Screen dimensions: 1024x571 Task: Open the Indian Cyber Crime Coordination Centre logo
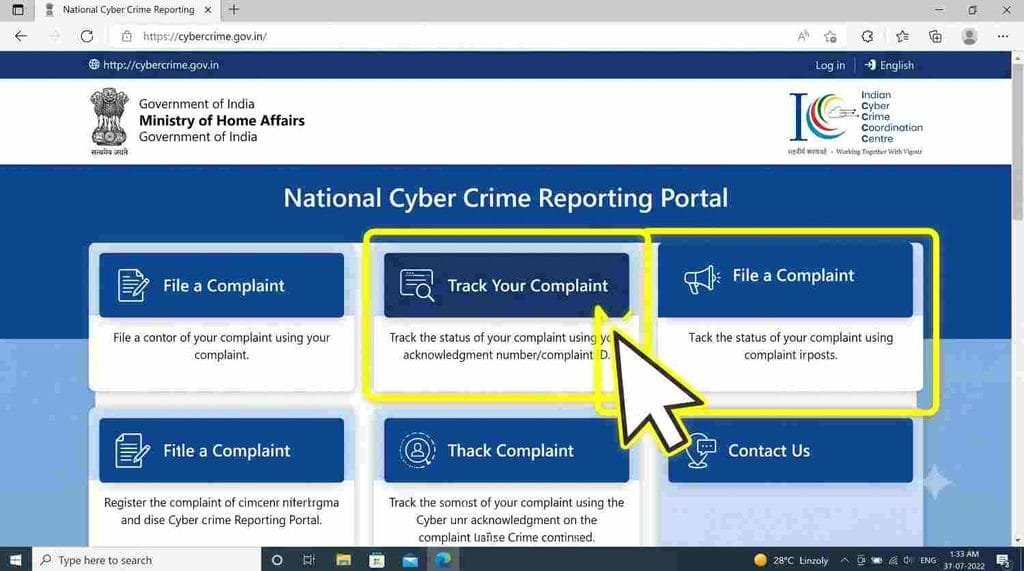tap(856, 123)
